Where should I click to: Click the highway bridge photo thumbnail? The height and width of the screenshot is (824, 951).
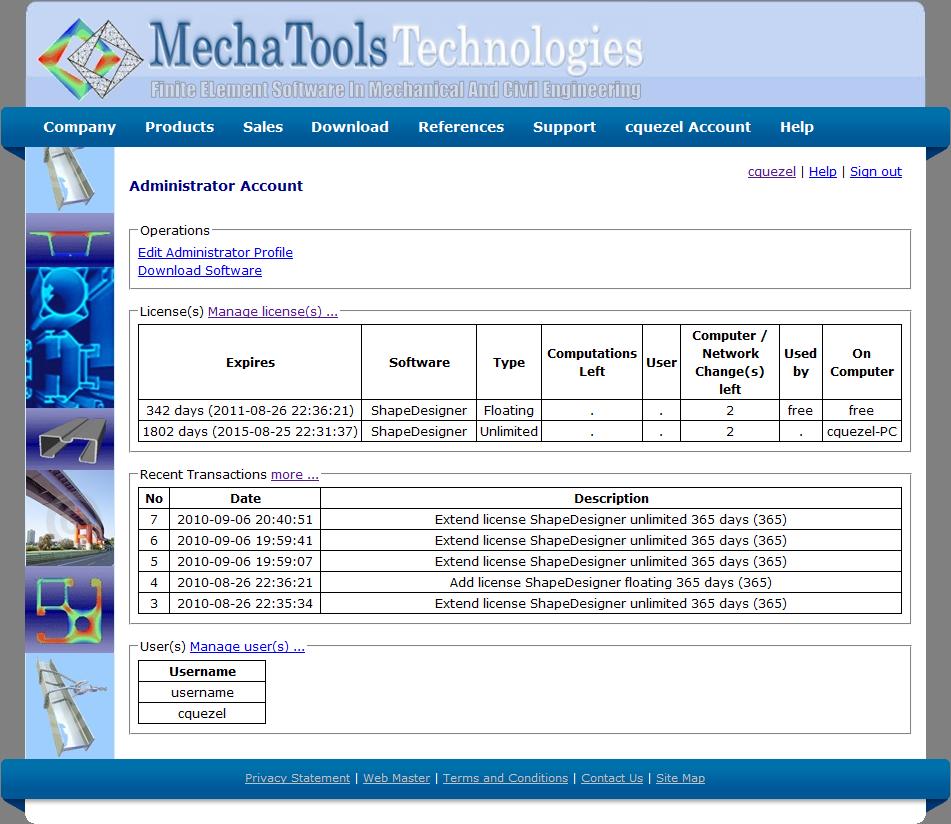70,518
